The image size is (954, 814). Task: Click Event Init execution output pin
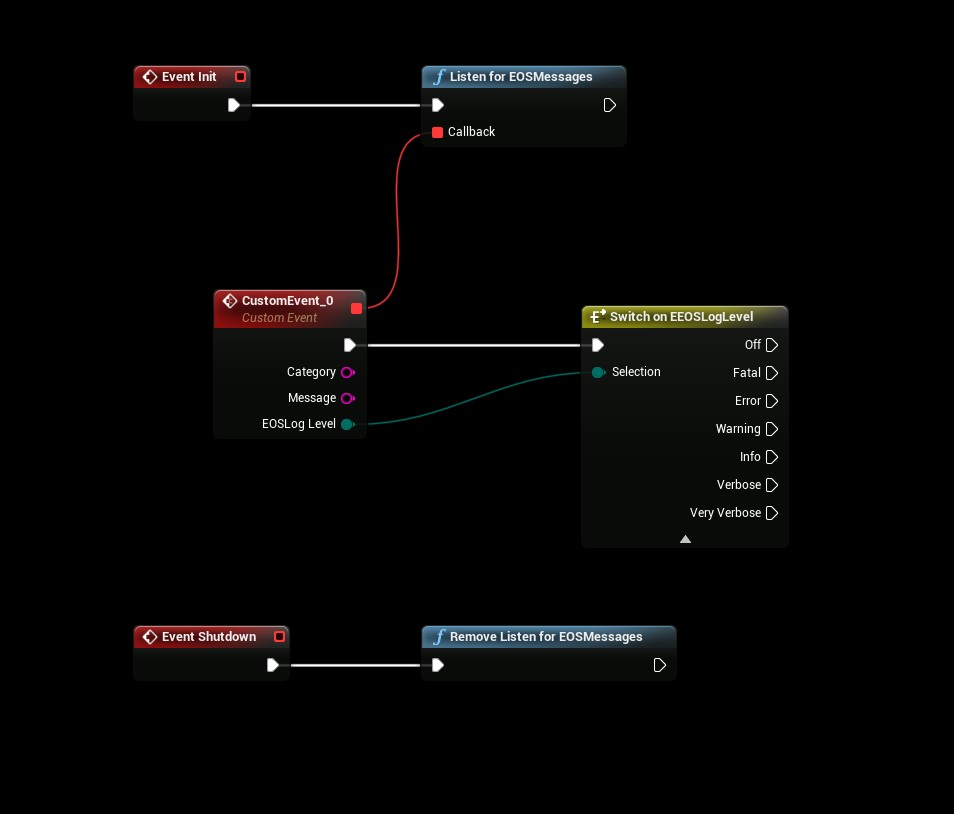coord(234,105)
